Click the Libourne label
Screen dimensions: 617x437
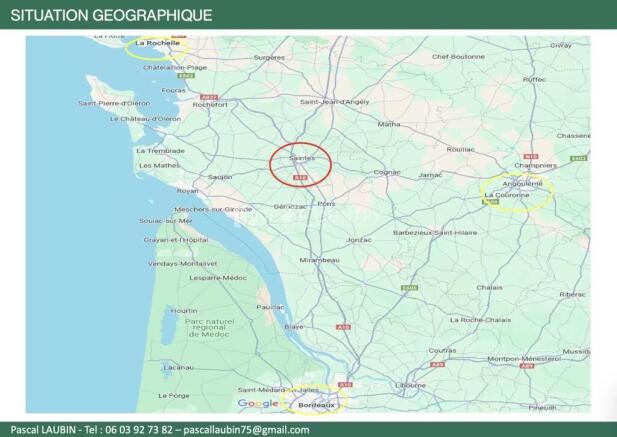click(410, 385)
